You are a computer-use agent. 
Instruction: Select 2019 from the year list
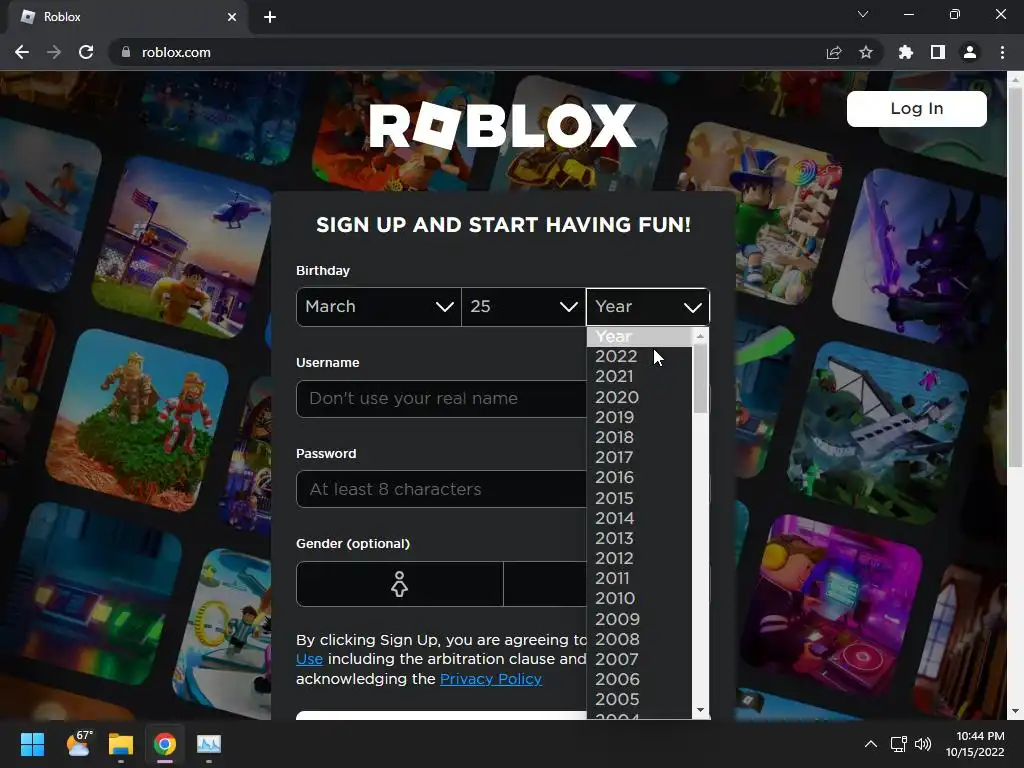639,417
